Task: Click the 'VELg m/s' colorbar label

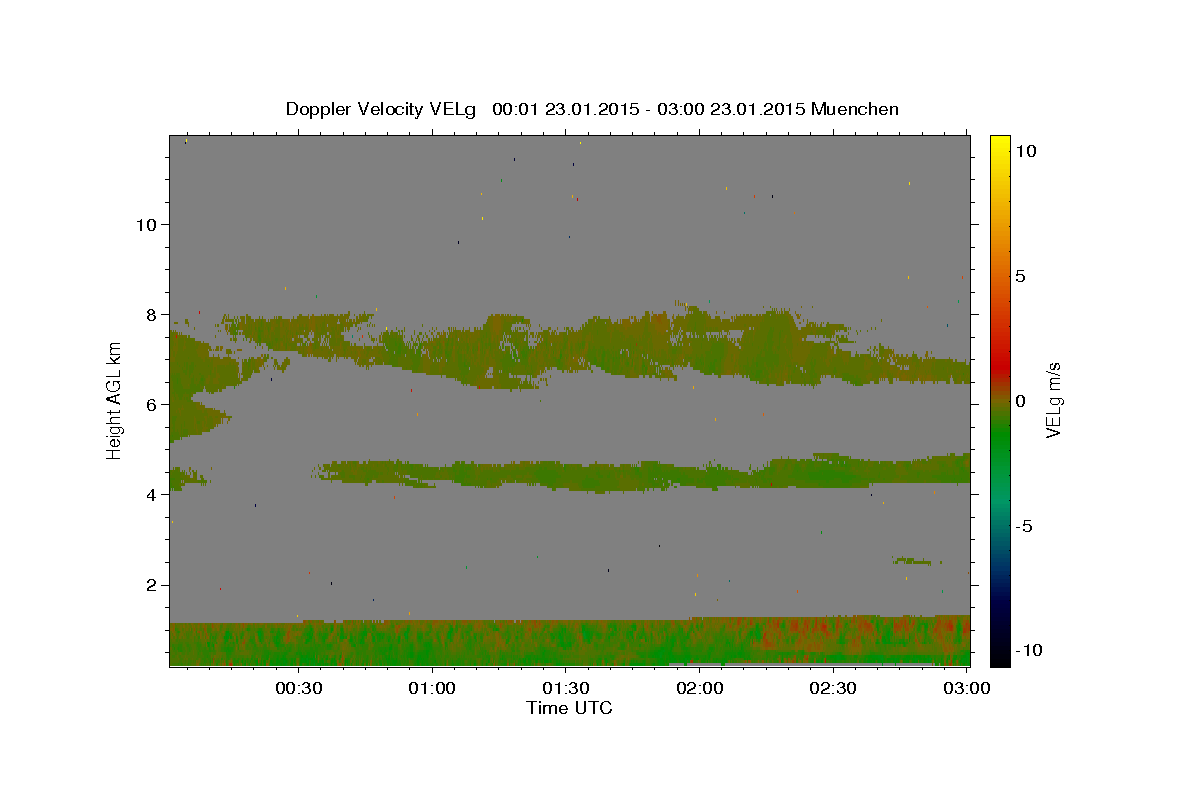Action: tap(1053, 399)
